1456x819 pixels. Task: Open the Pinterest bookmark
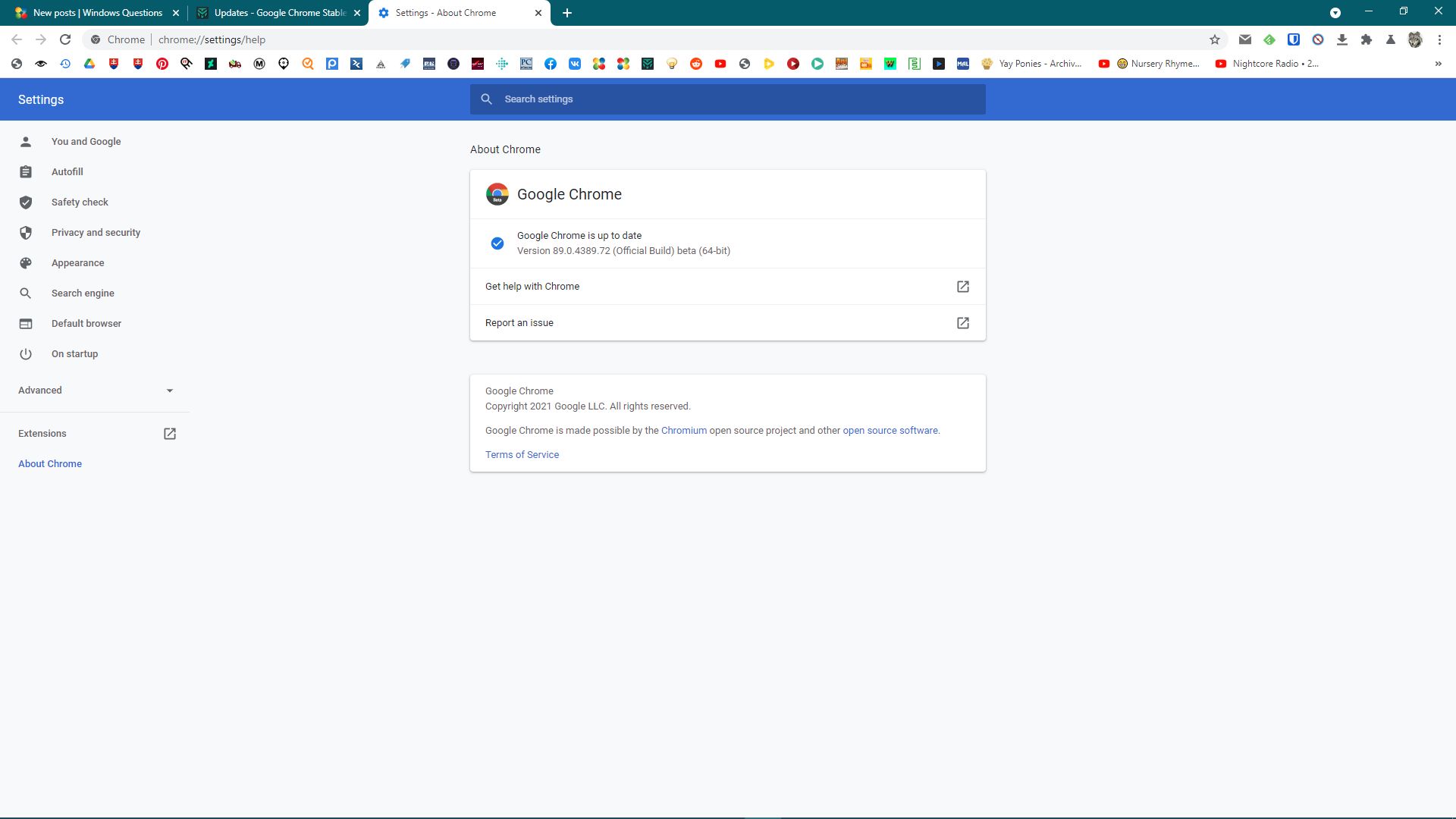pos(162,64)
